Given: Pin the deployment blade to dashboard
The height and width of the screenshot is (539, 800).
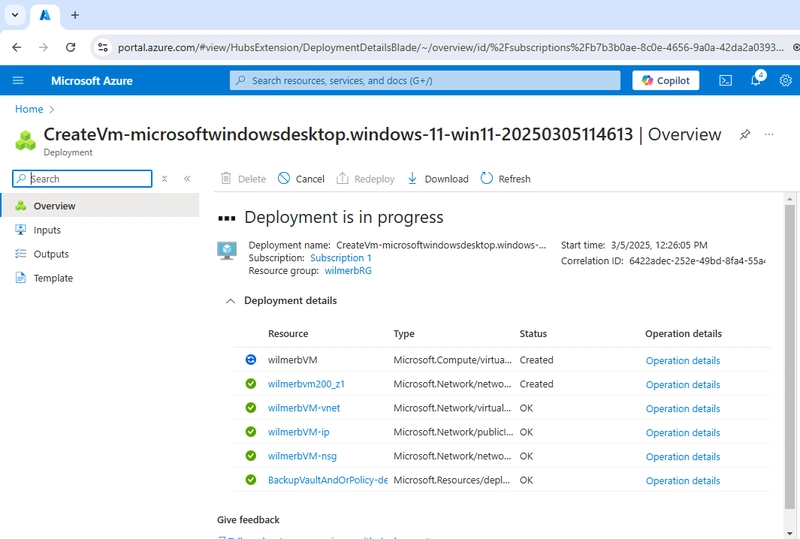Looking at the screenshot, I should (x=745, y=135).
